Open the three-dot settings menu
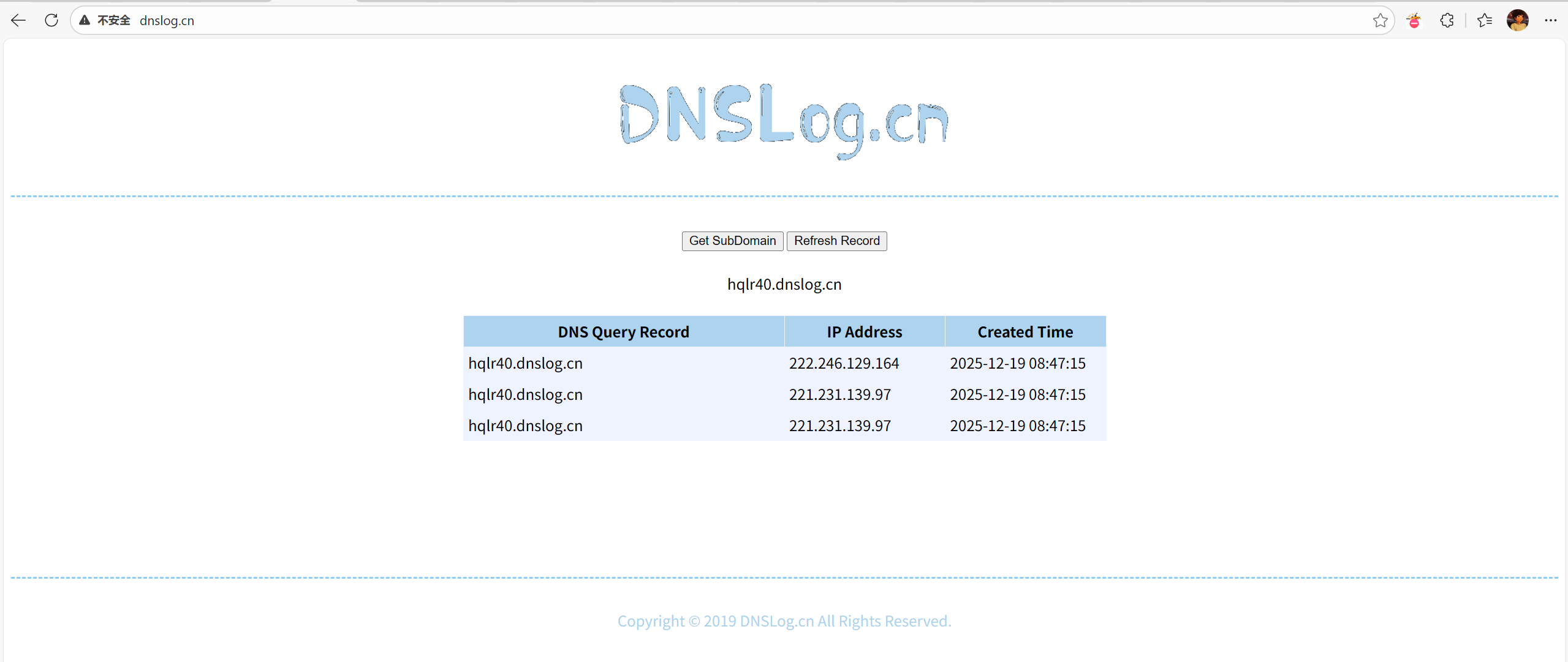This screenshot has width=1568, height=662. [x=1550, y=20]
